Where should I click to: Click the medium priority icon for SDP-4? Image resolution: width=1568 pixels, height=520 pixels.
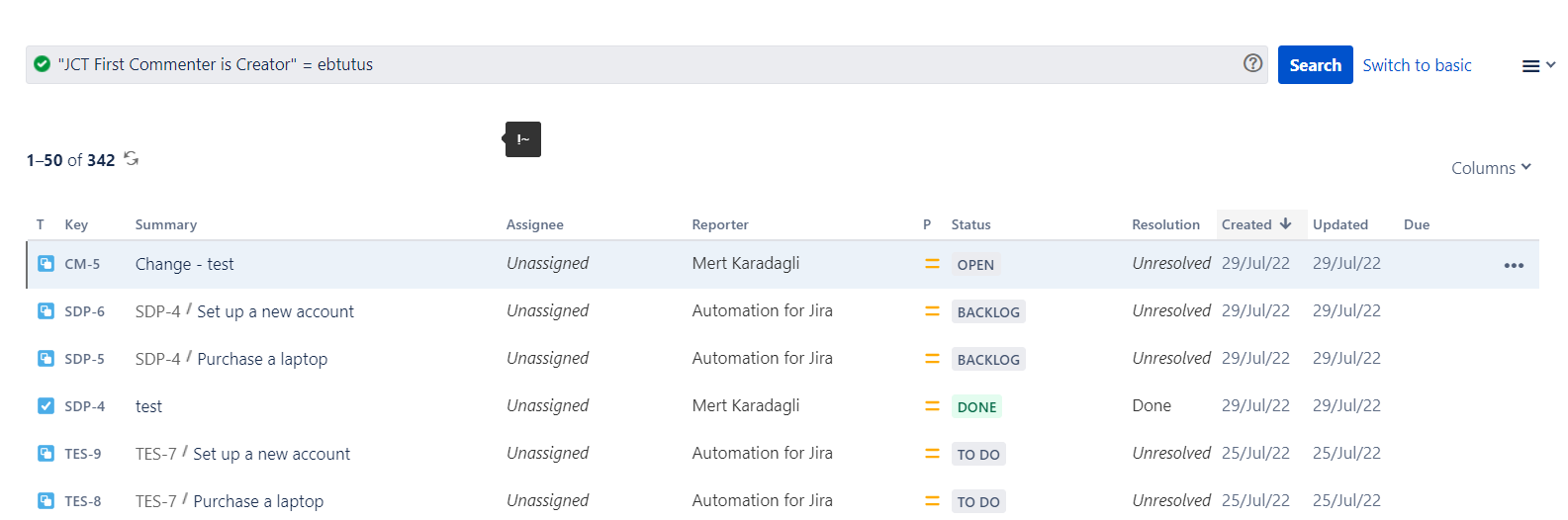(932, 406)
